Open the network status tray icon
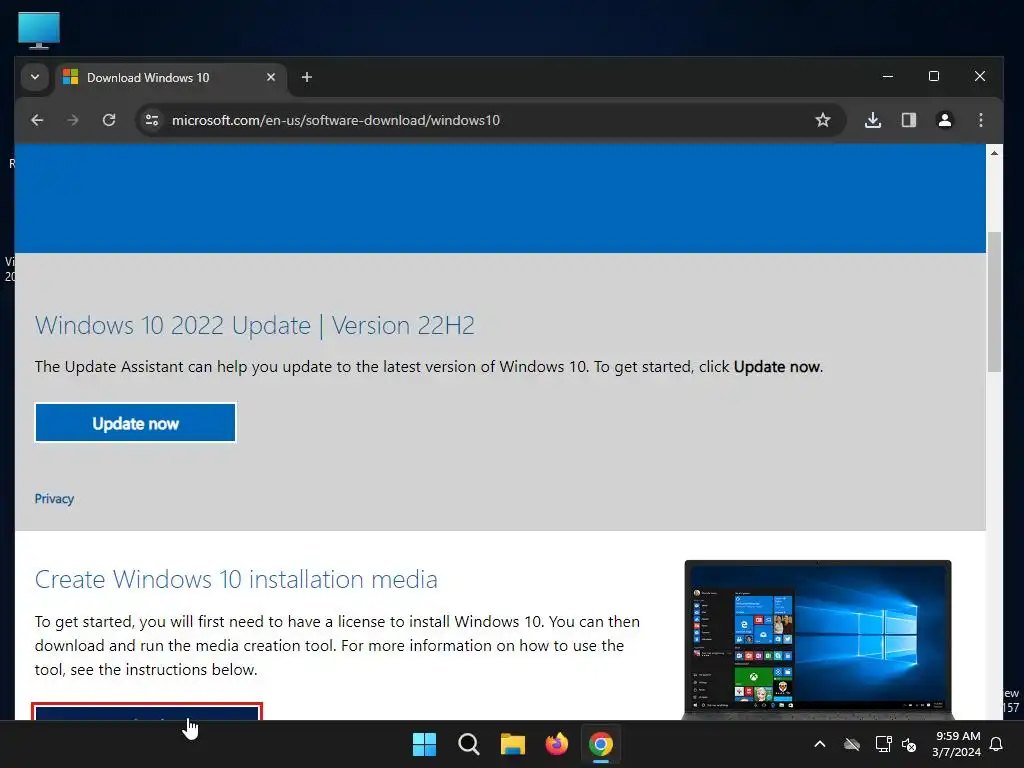1024x768 pixels. click(x=883, y=744)
